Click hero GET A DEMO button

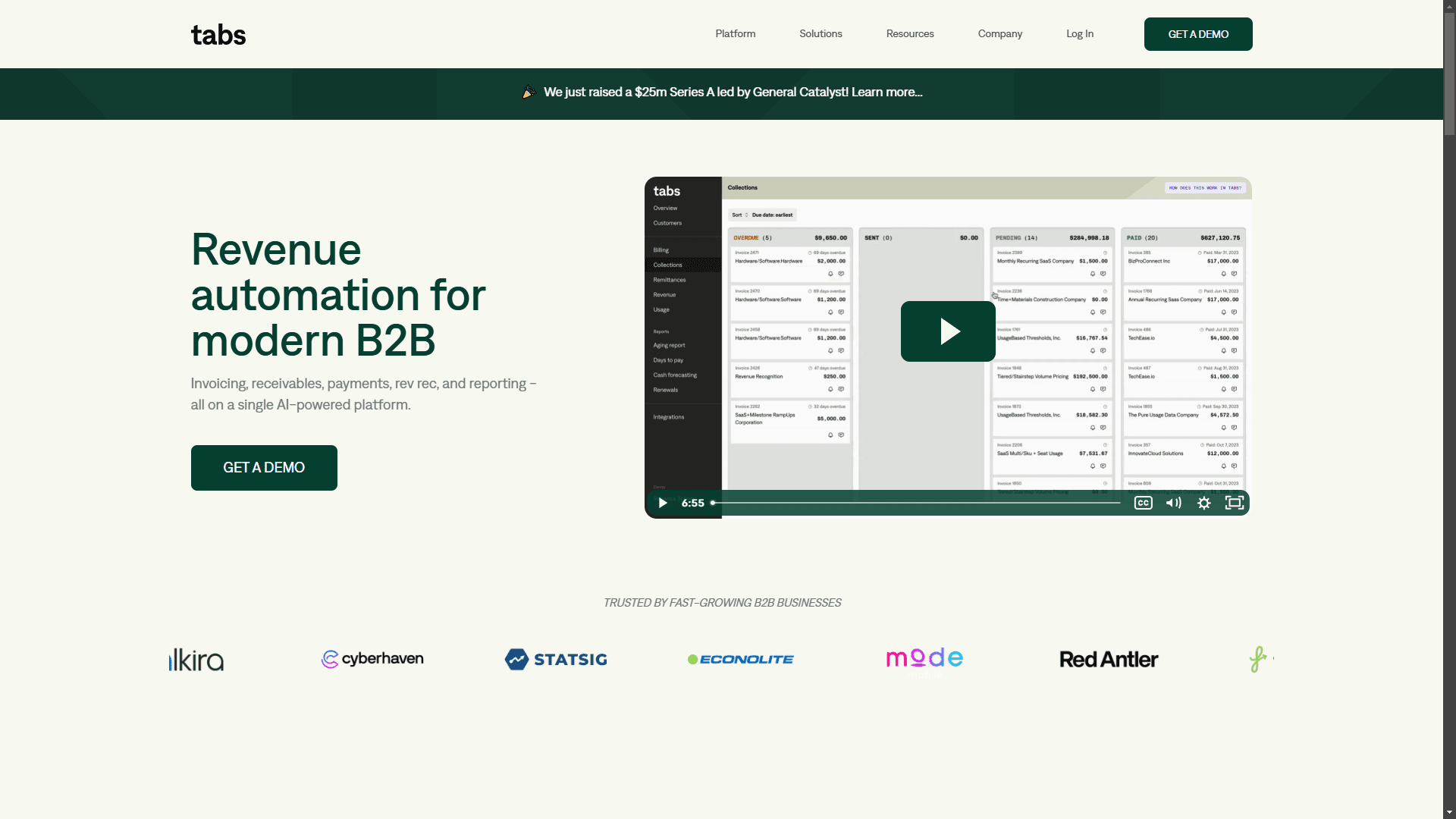(264, 468)
